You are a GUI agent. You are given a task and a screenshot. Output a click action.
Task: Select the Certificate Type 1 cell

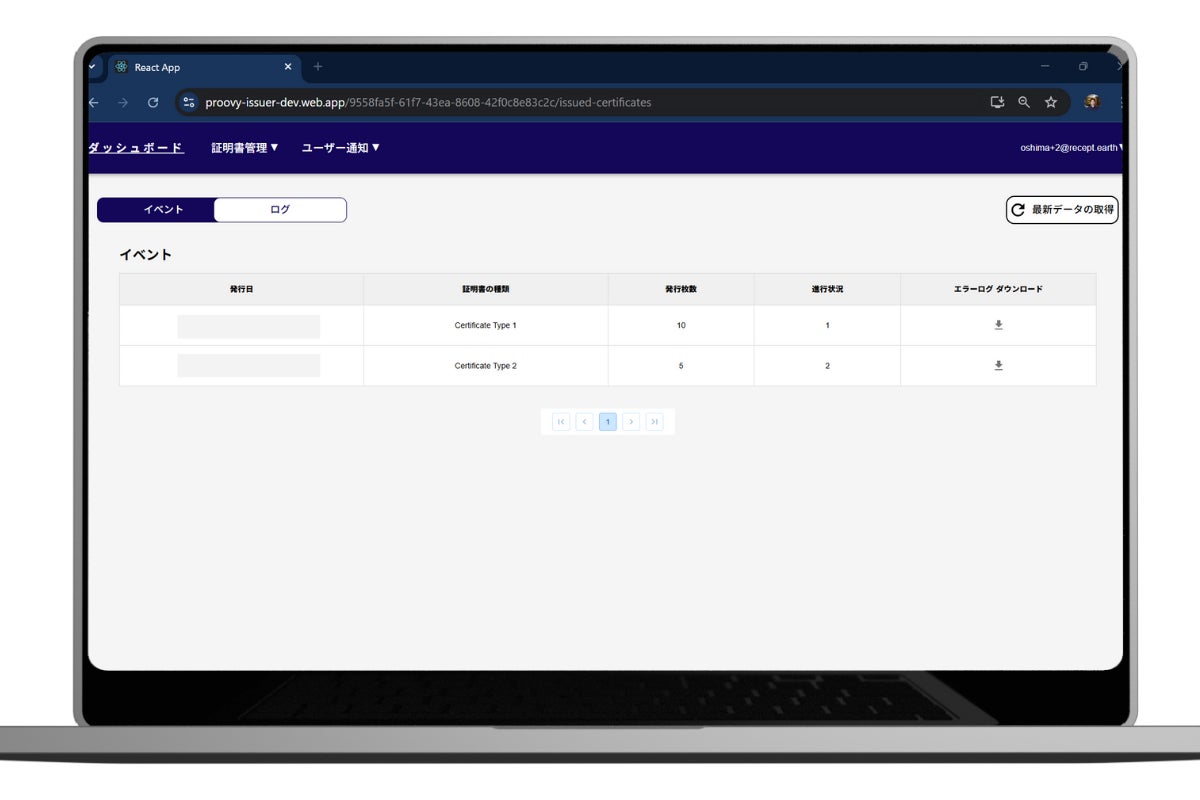point(486,325)
